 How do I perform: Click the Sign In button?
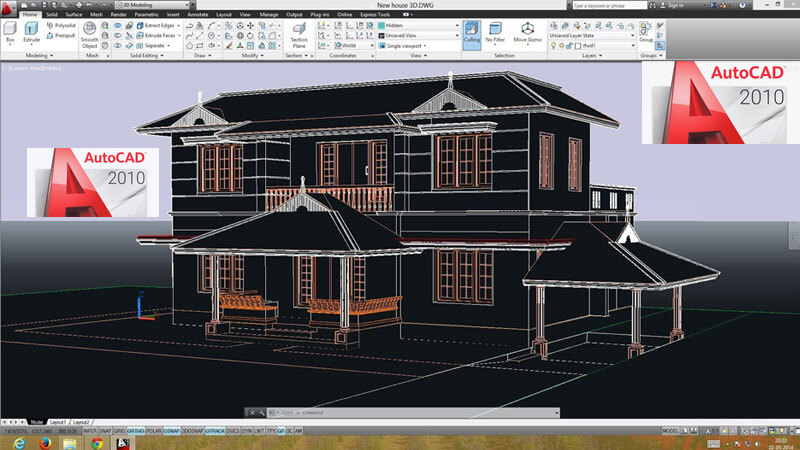click(x=672, y=5)
